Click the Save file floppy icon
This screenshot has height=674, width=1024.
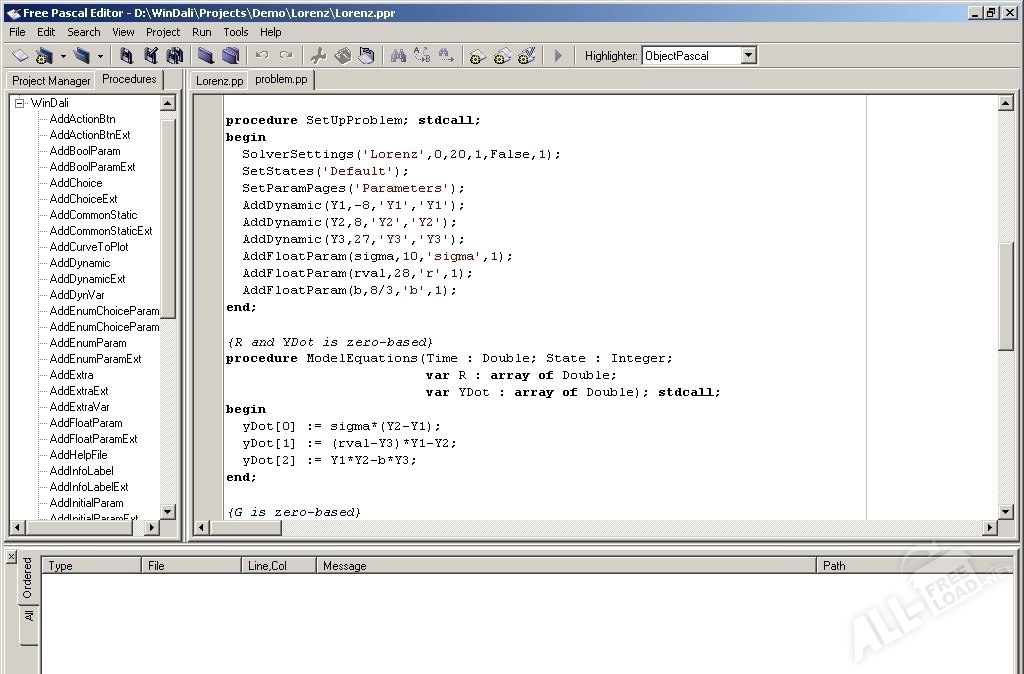pos(126,56)
